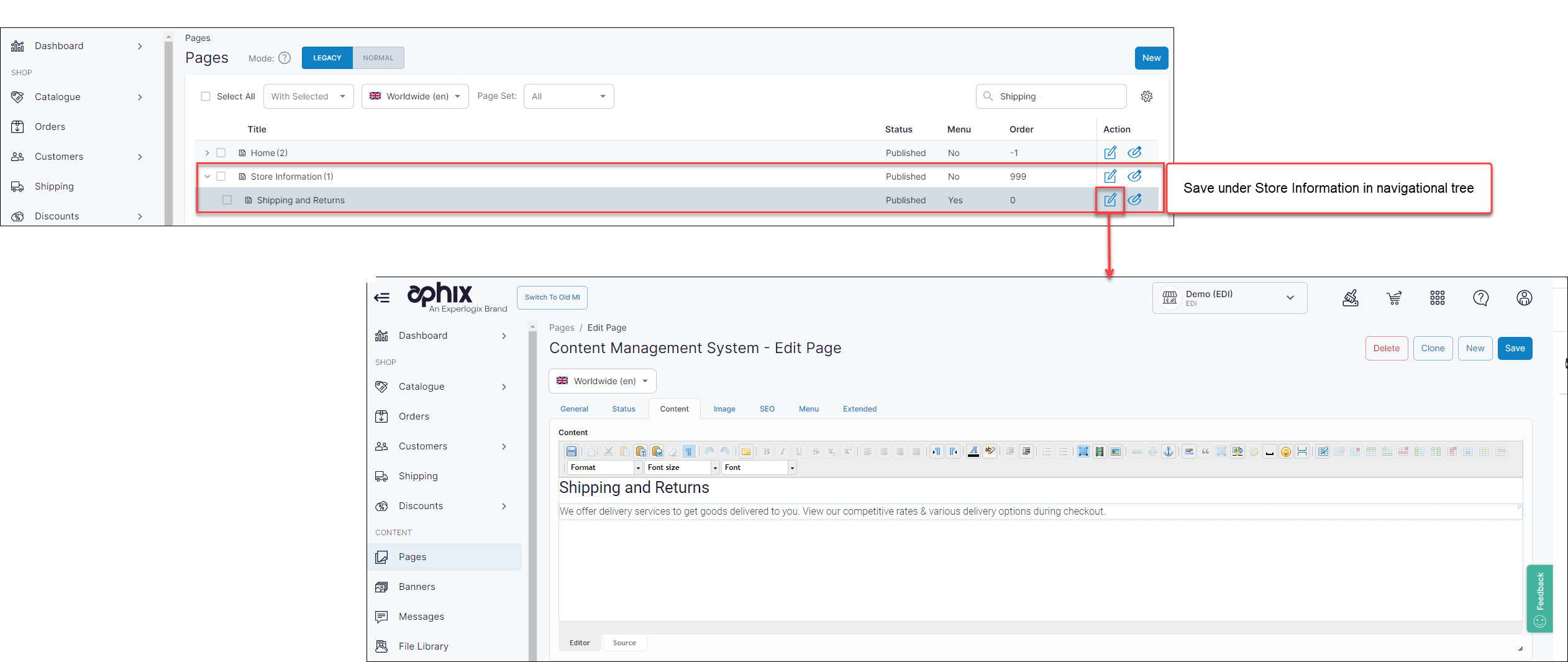This screenshot has height=662, width=1568.
Task: Open pages list settings gear
Action: click(x=1147, y=96)
